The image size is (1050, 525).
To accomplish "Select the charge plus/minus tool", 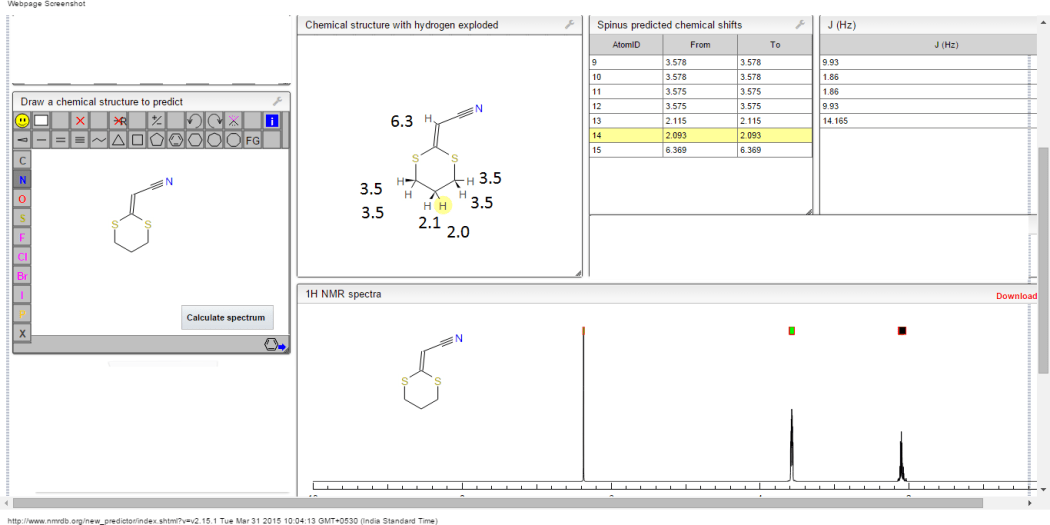I will click(x=156, y=120).
